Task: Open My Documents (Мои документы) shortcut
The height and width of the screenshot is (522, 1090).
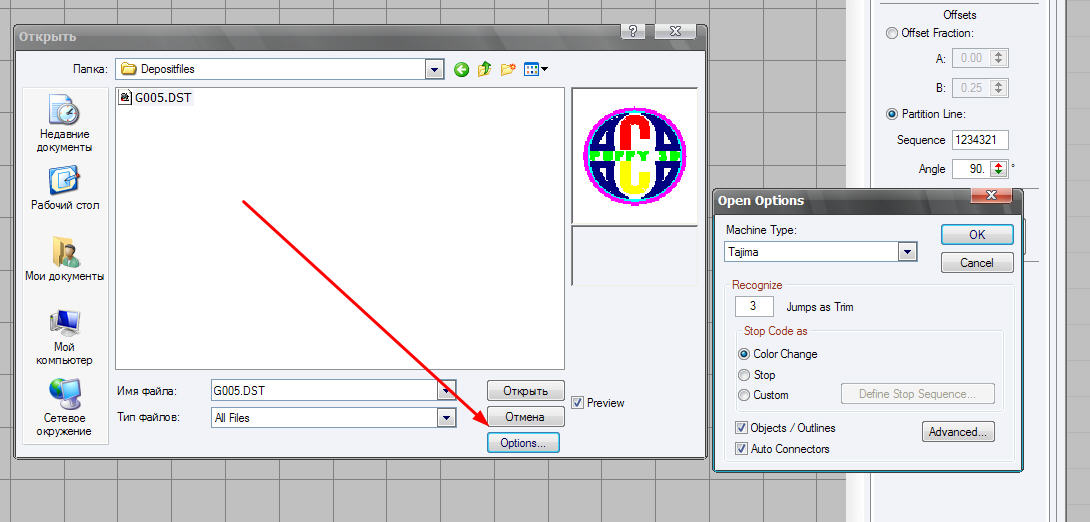Action: (65, 259)
